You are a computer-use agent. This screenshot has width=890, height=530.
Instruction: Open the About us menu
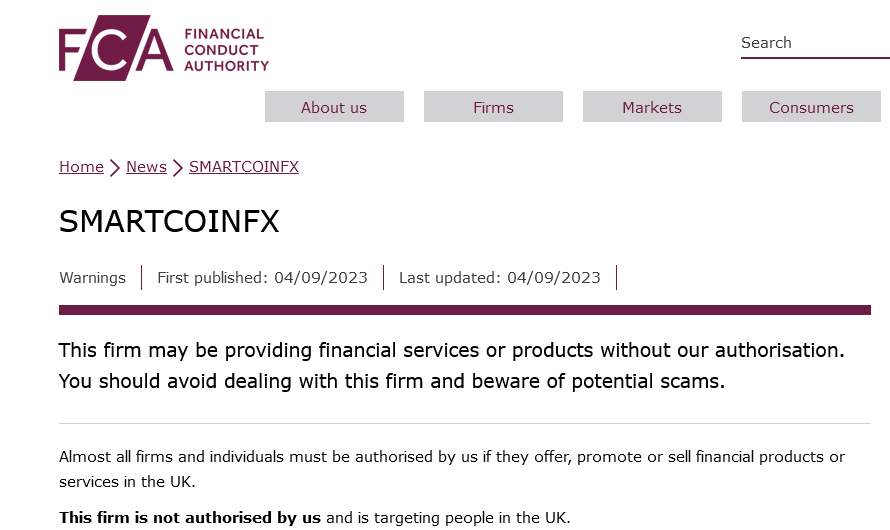pos(334,107)
